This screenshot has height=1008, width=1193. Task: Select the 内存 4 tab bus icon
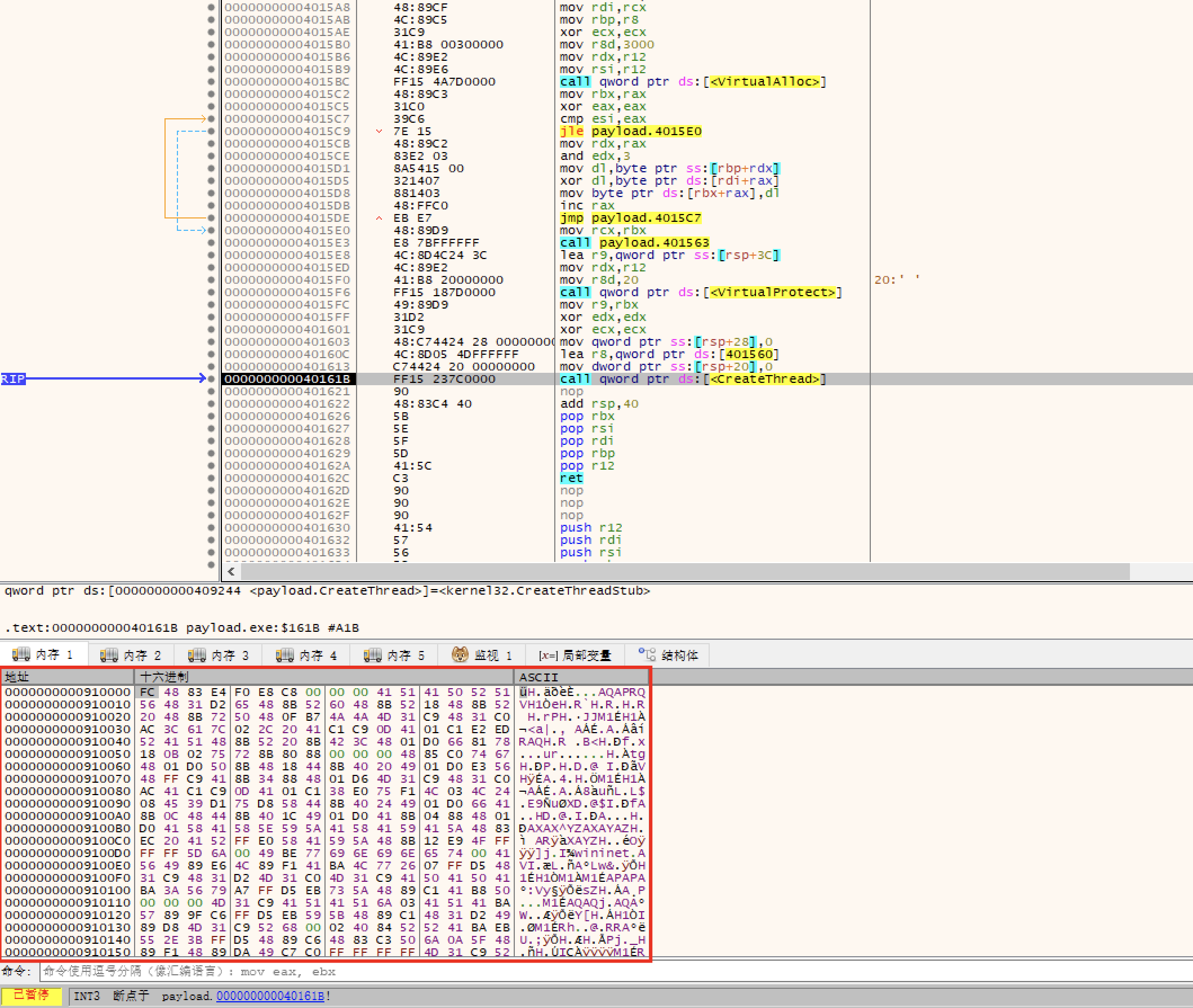tap(284, 655)
